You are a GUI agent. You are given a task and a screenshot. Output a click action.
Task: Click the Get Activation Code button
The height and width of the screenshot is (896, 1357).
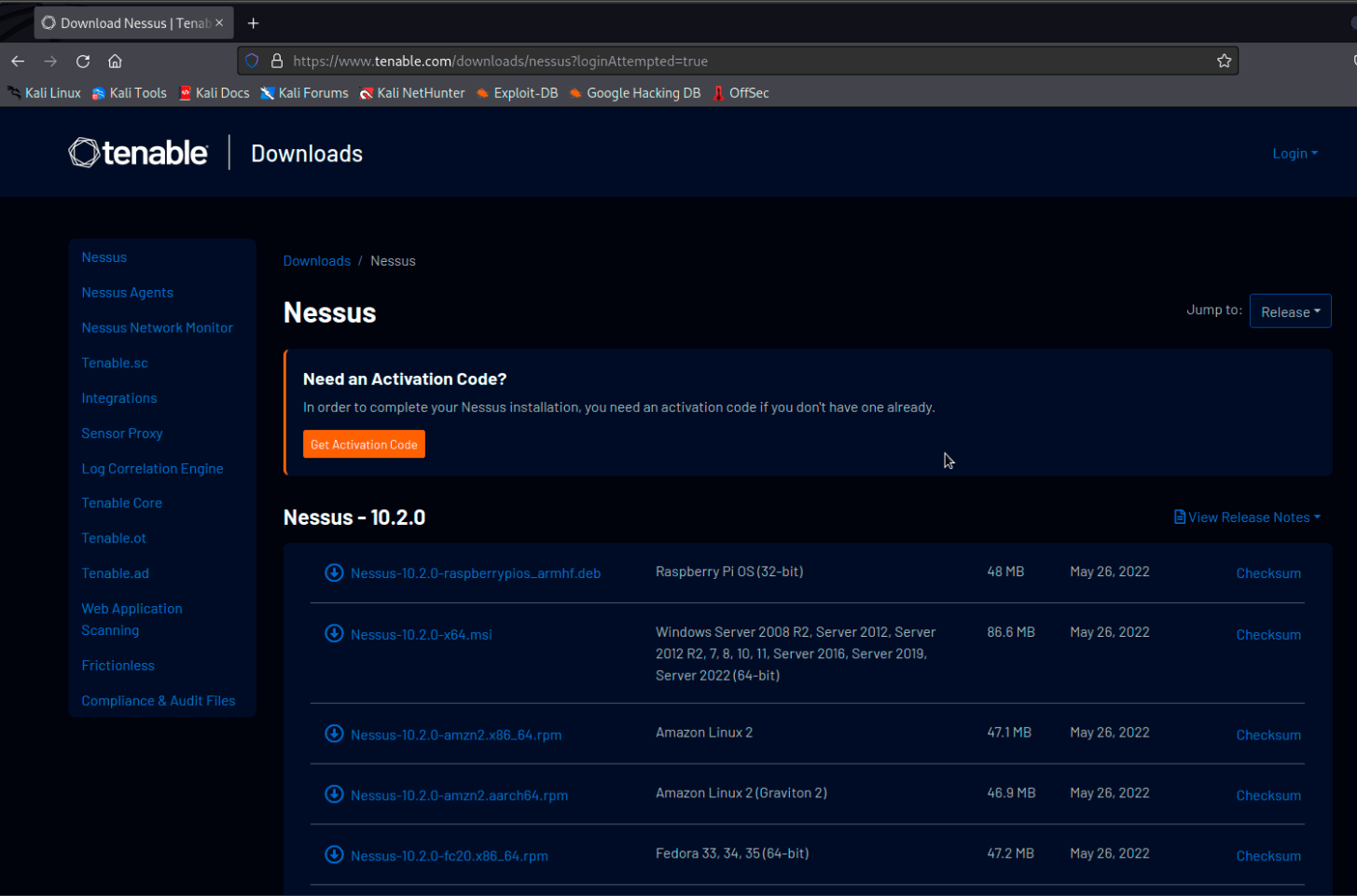pyautogui.click(x=364, y=445)
